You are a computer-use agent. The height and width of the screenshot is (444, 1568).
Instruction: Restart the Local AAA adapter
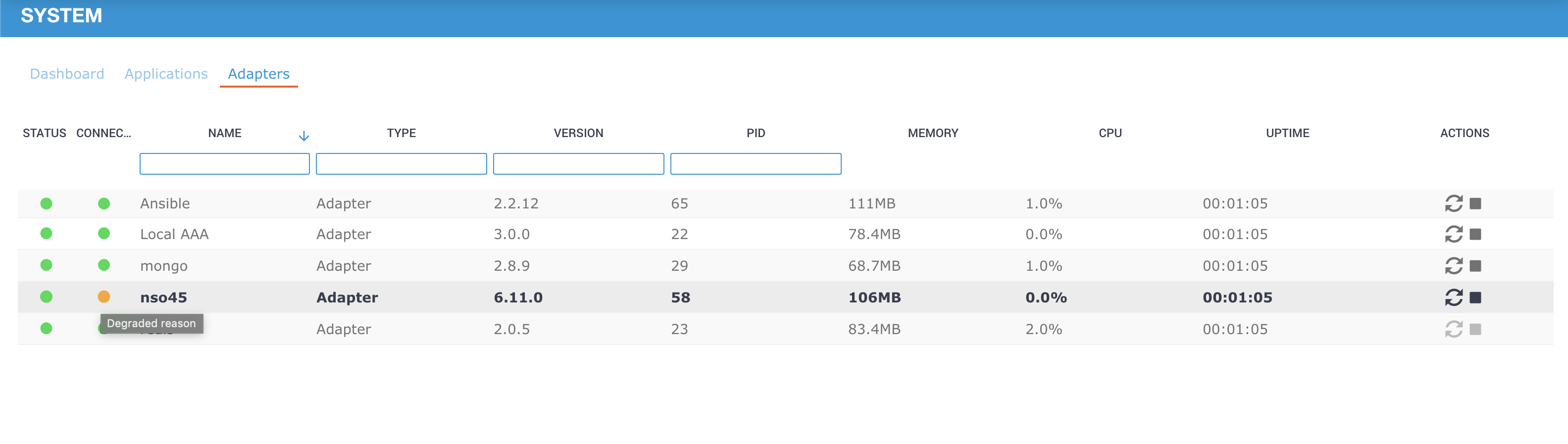[x=1454, y=234]
